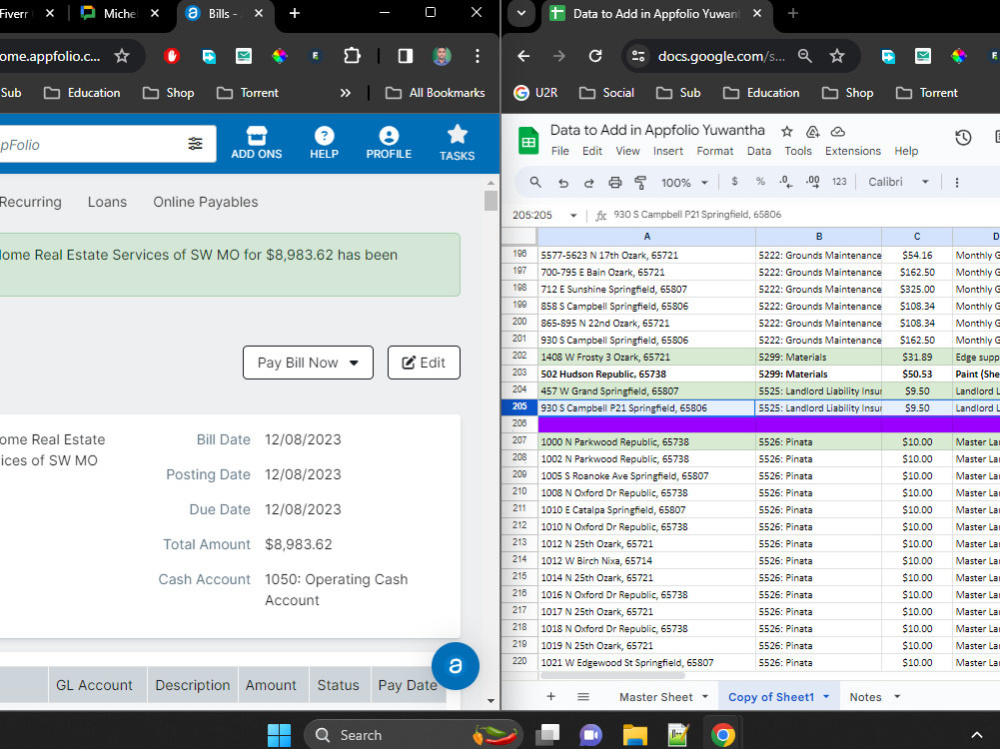
Task: Redo the action in Sheets toolbar
Action: click(x=589, y=182)
